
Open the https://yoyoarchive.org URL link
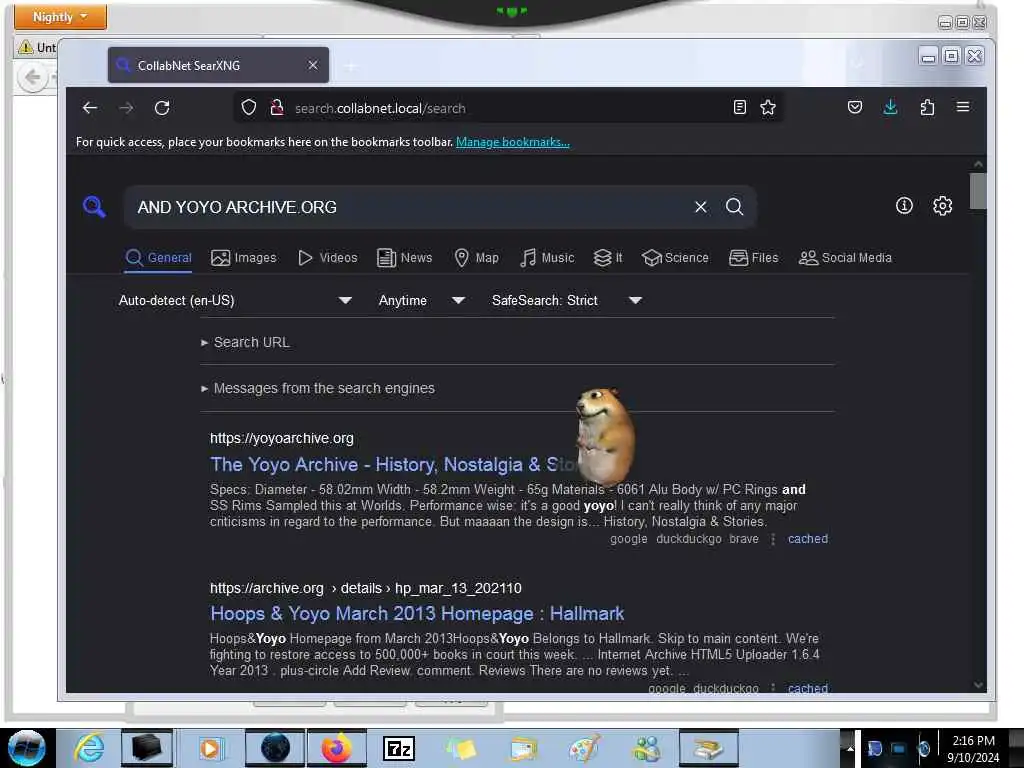coord(281,438)
